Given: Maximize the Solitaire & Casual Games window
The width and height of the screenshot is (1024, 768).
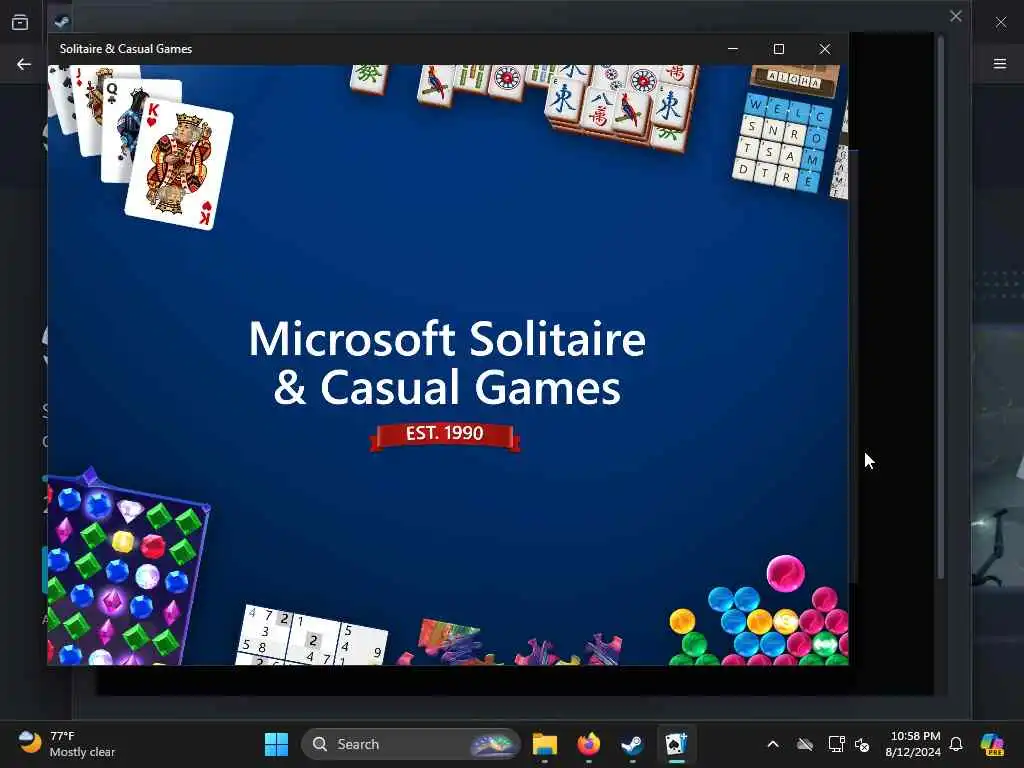Looking at the screenshot, I should click(778, 49).
